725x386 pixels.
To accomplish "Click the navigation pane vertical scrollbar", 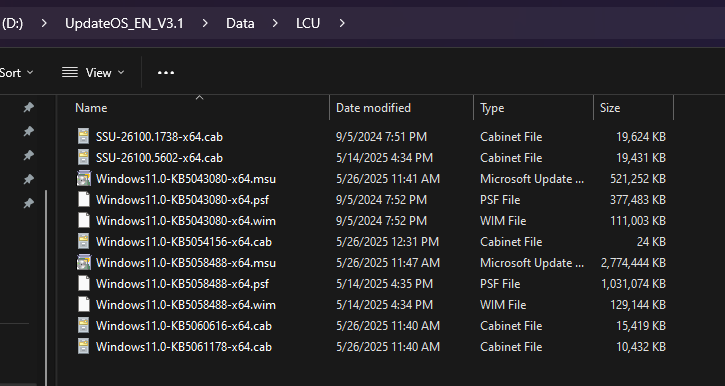I will pos(46,287).
